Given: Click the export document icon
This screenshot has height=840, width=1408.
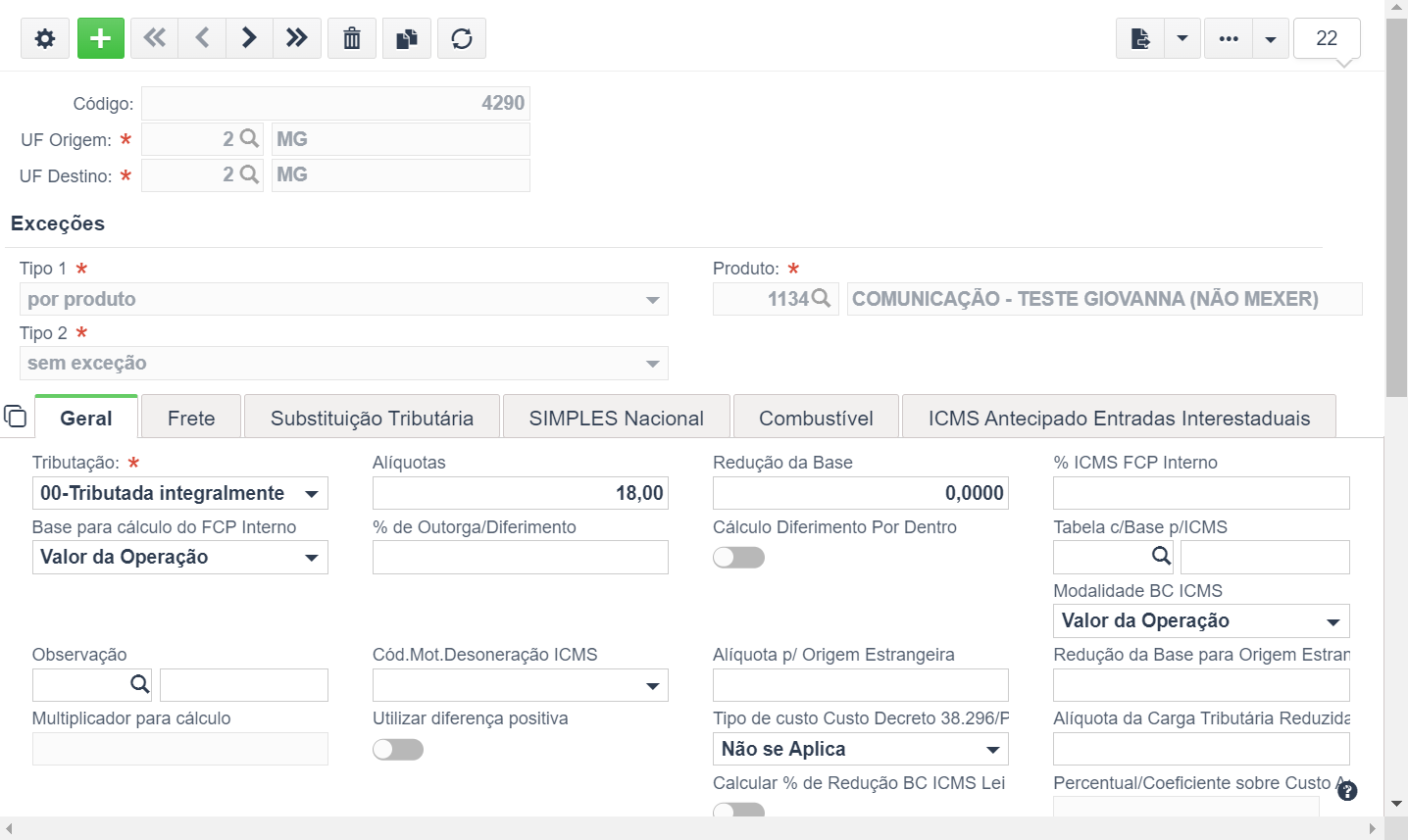Looking at the screenshot, I should (x=1140, y=38).
